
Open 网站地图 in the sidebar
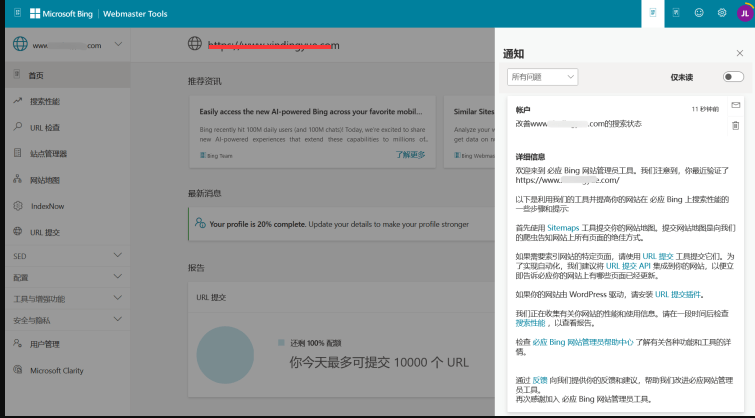[x=67, y=180]
